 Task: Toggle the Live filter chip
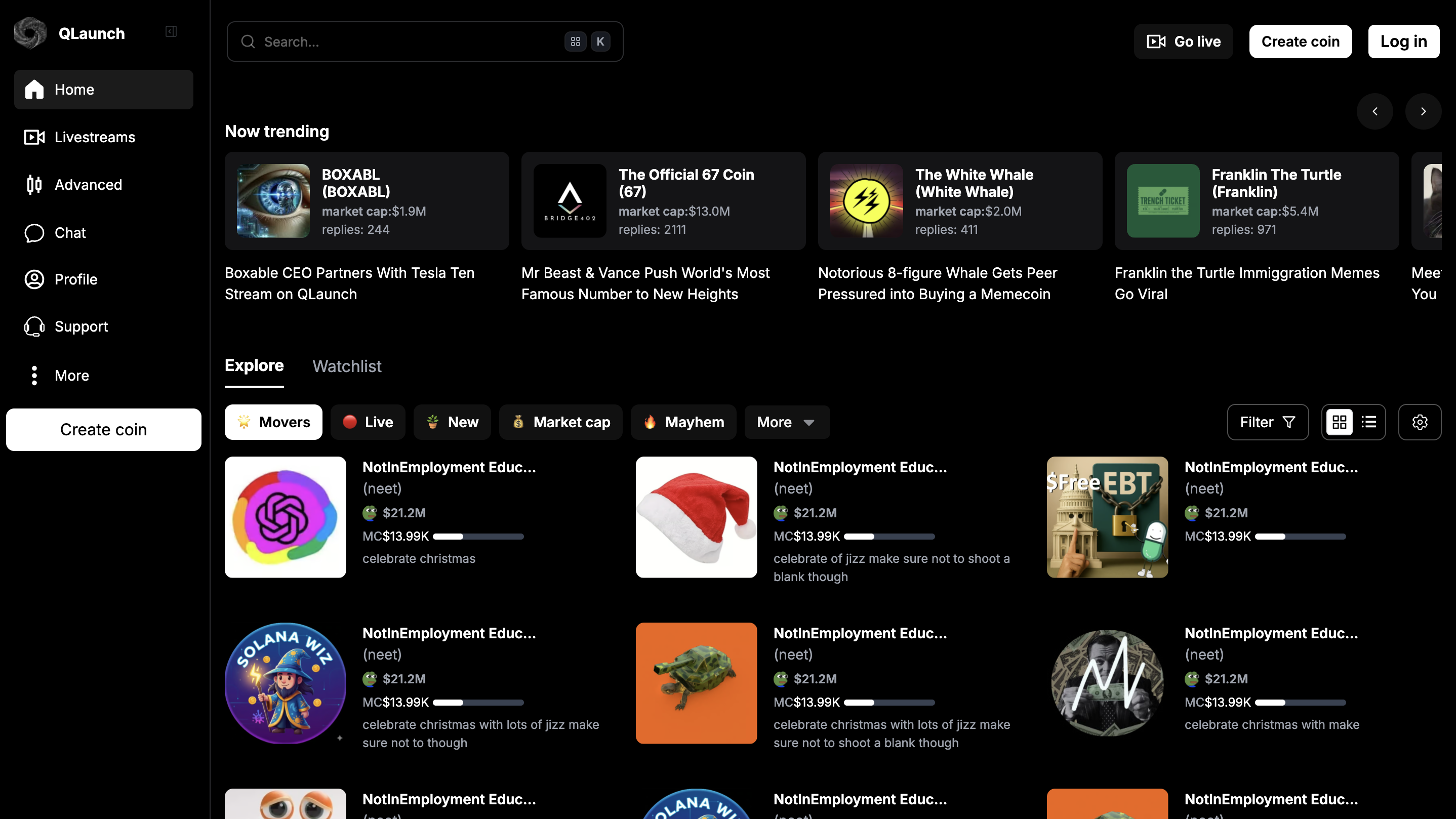tap(368, 422)
